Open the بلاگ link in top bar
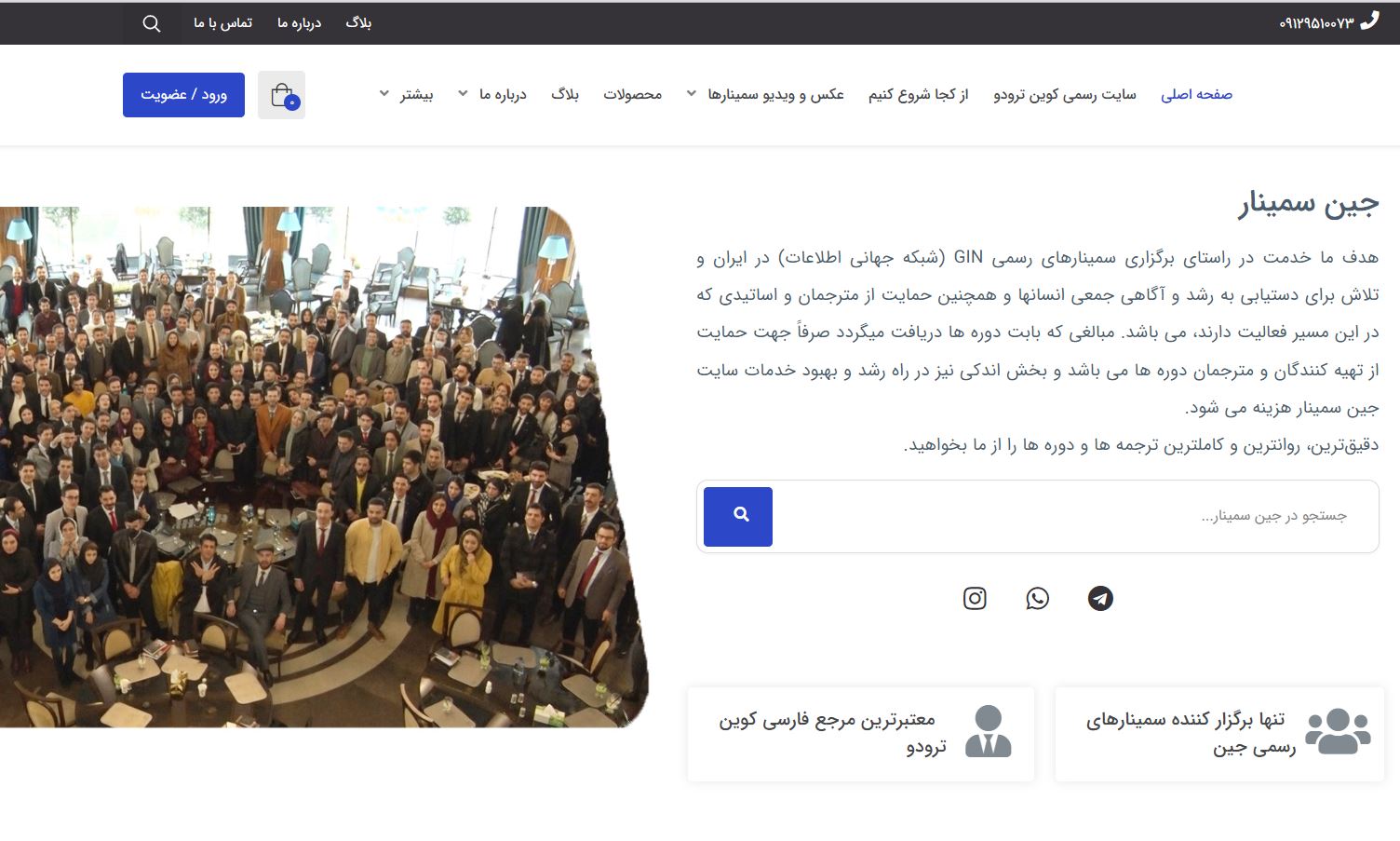This screenshot has height=841, width=1400. click(x=358, y=22)
